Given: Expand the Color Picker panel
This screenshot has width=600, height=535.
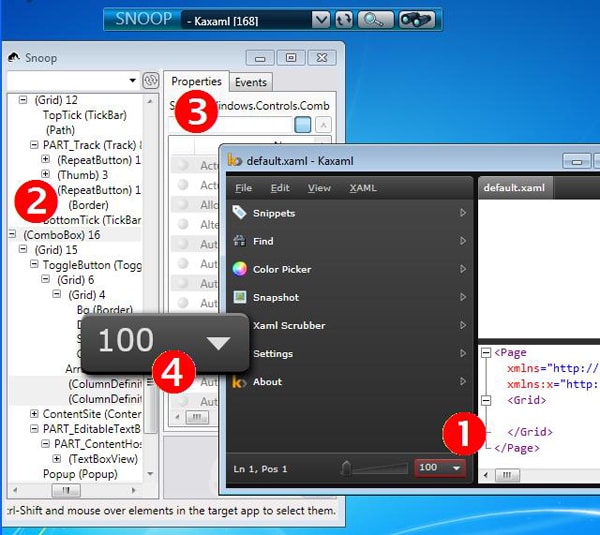Looking at the screenshot, I should pyautogui.click(x=463, y=269).
